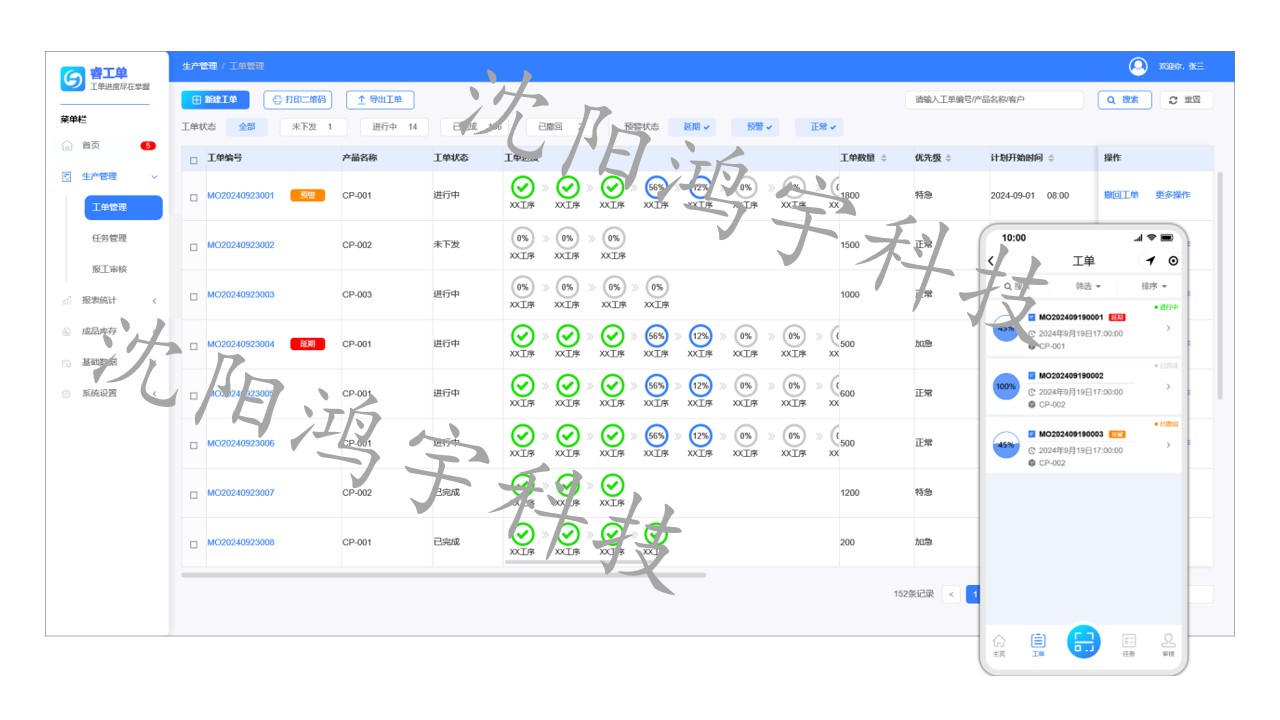Open the 筛选 dropdown on mobile
The image size is (1280, 720).
click(x=1088, y=286)
